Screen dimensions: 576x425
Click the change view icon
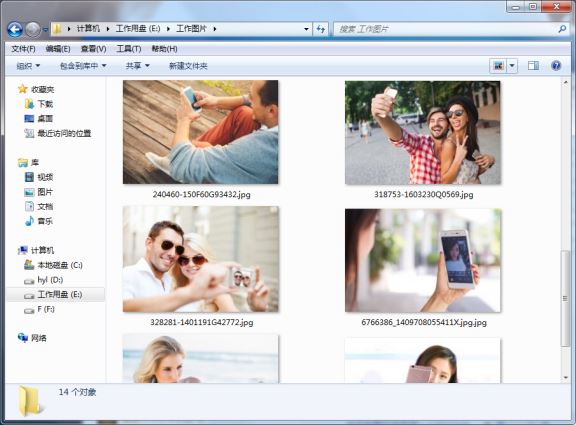point(498,66)
